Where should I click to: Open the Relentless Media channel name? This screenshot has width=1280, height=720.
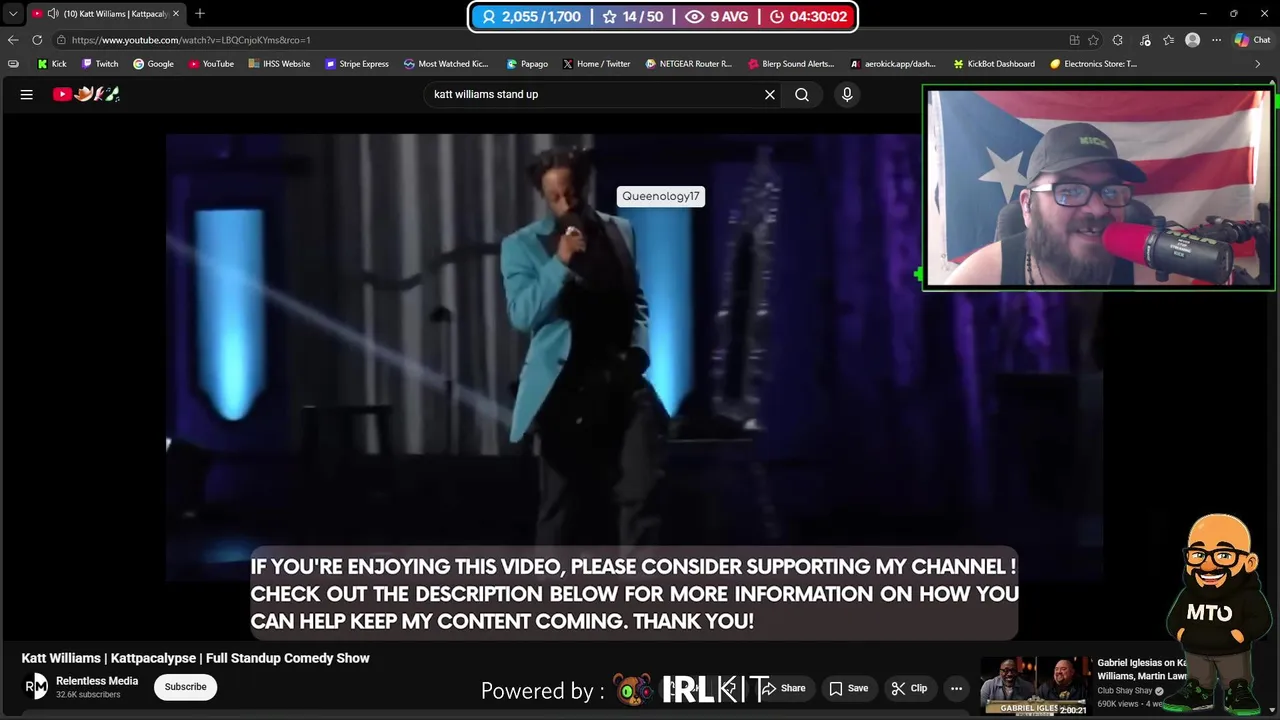[97, 681]
